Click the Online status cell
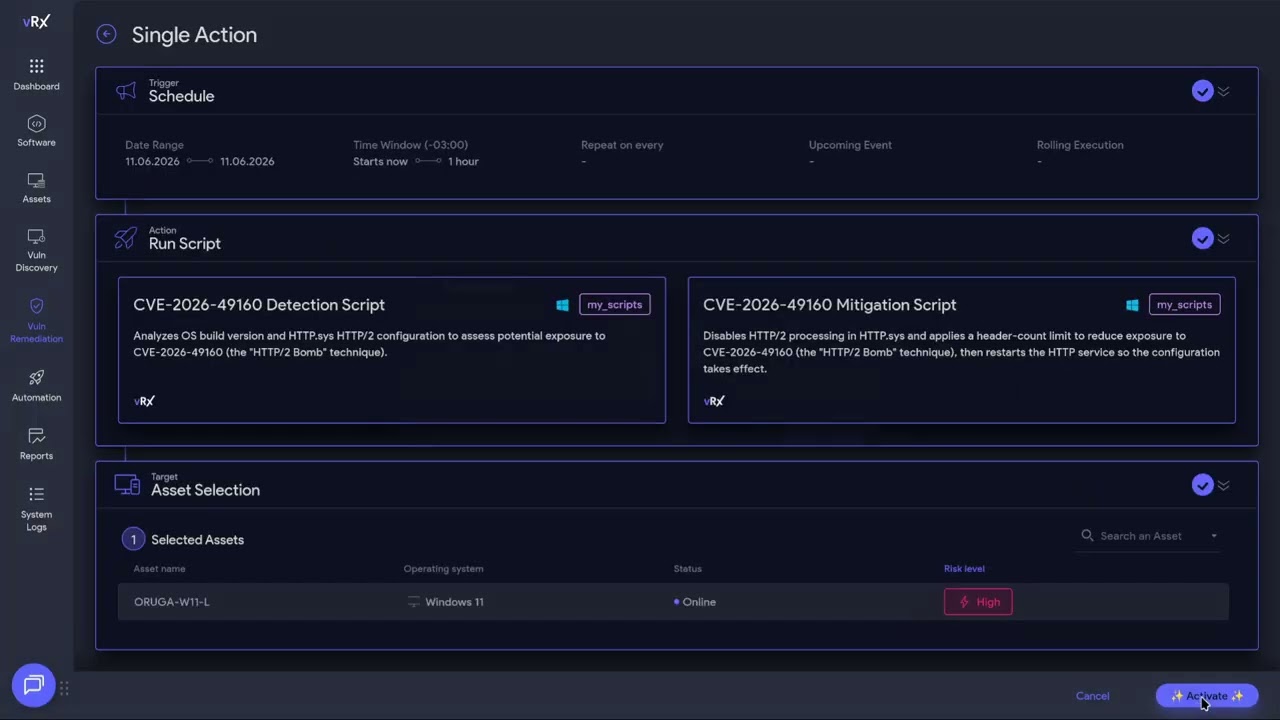Image resolution: width=1280 pixels, height=720 pixels. [x=695, y=602]
